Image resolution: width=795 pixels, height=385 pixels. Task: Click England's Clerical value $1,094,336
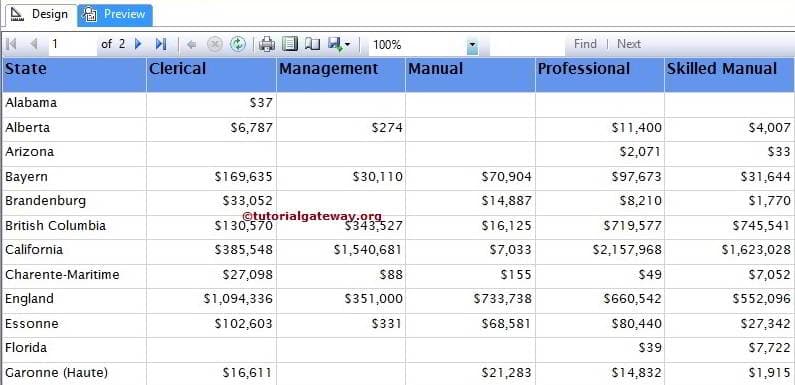coord(238,299)
